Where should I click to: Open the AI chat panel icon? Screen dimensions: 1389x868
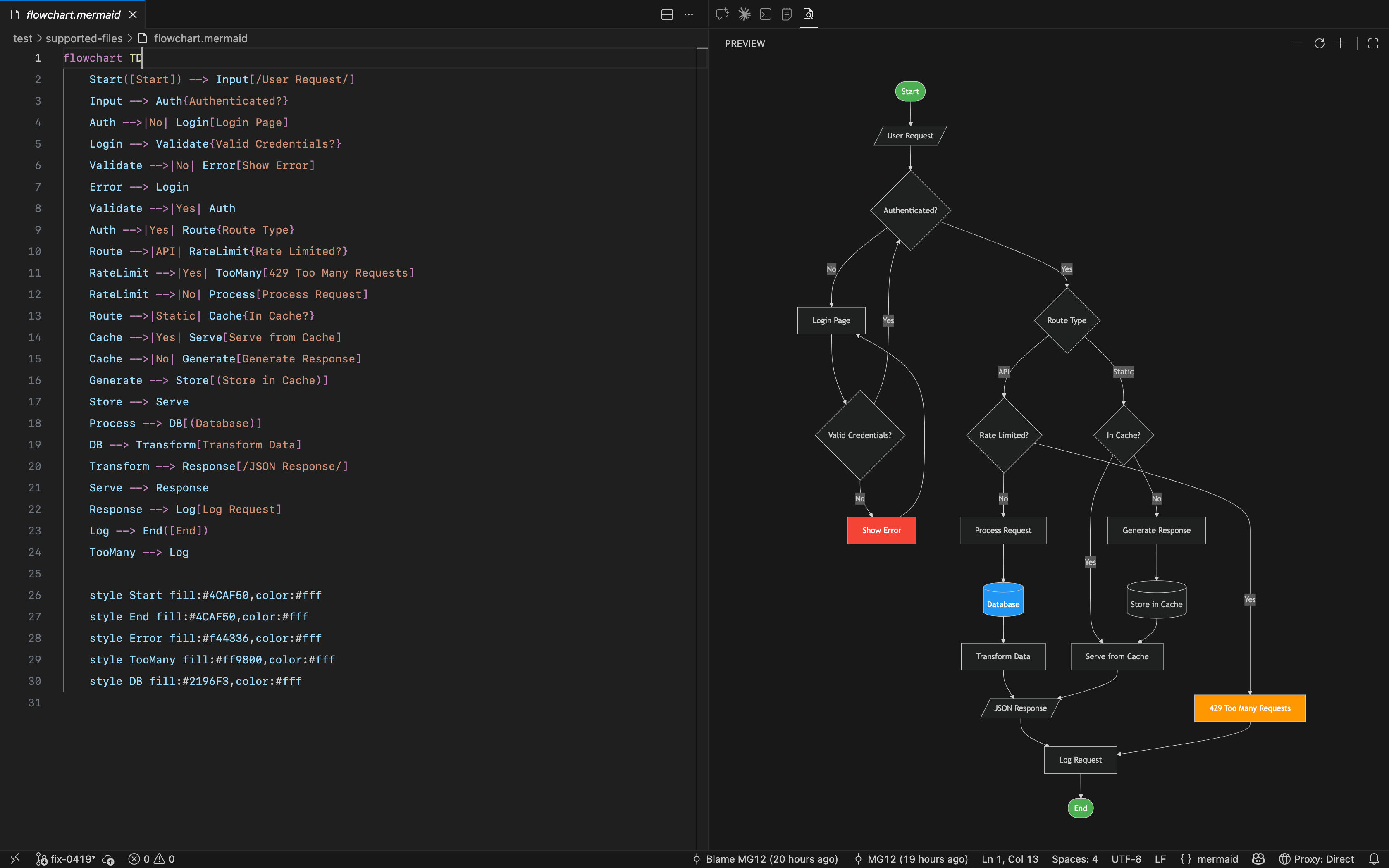(721, 14)
